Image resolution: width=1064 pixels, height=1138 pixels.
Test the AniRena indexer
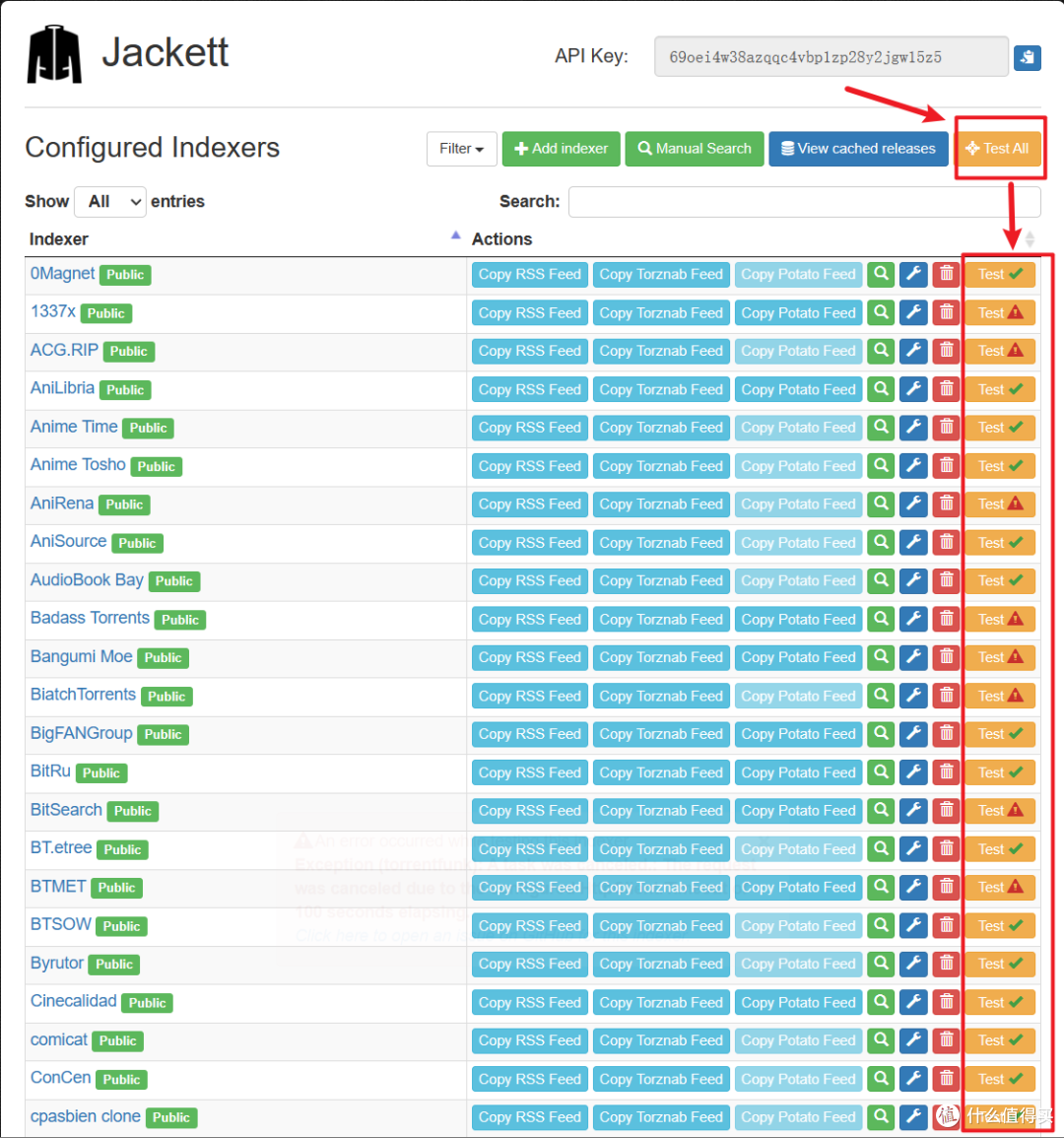pyautogui.click(x=1000, y=504)
